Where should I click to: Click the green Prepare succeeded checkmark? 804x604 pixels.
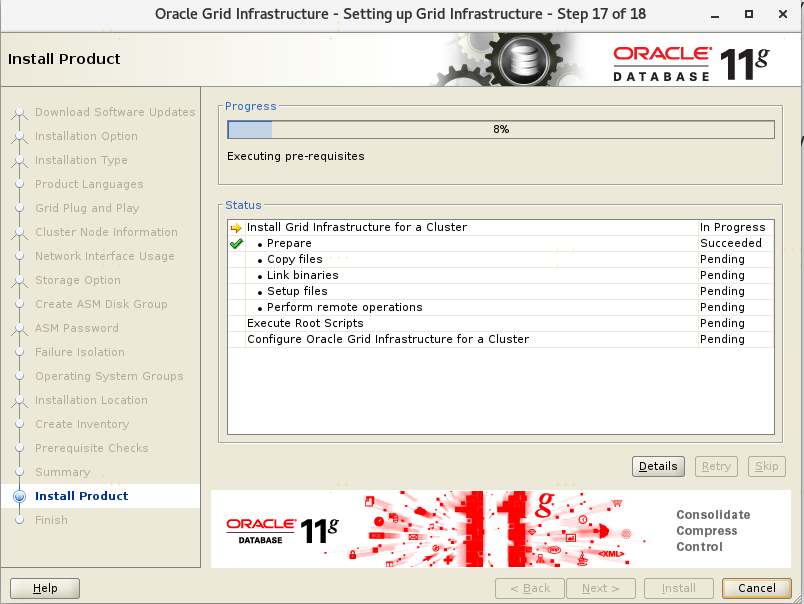[x=236, y=244]
